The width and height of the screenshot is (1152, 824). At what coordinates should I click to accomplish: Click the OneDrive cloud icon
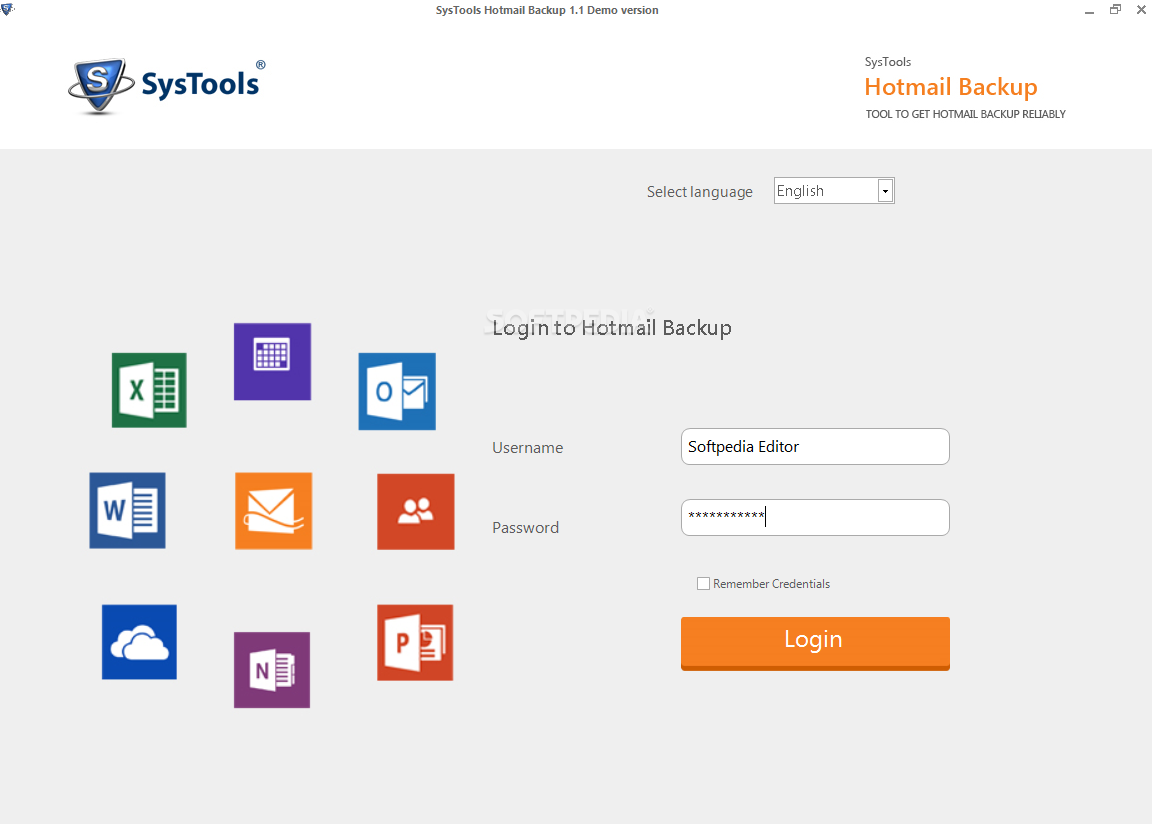pyautogui.click(x=140, y=642)
